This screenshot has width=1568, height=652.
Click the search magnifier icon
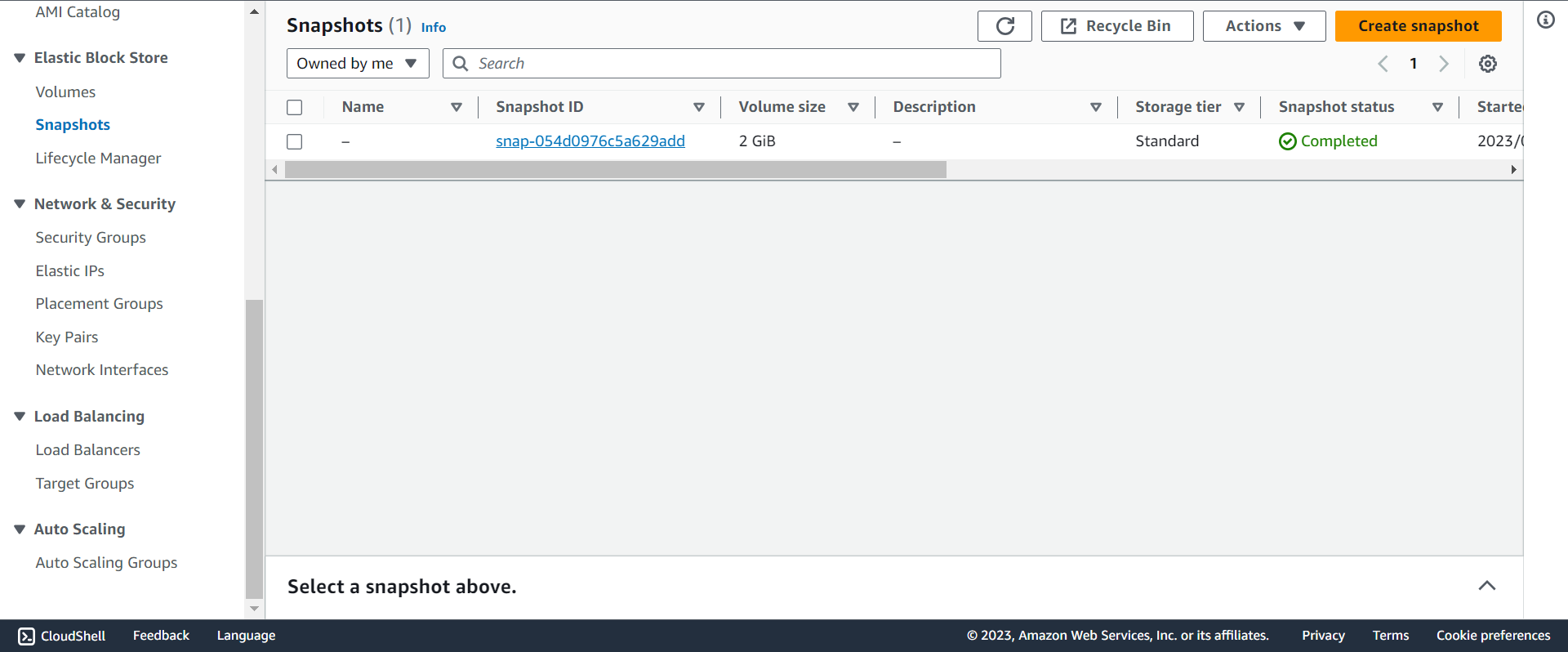pos(461,64)
